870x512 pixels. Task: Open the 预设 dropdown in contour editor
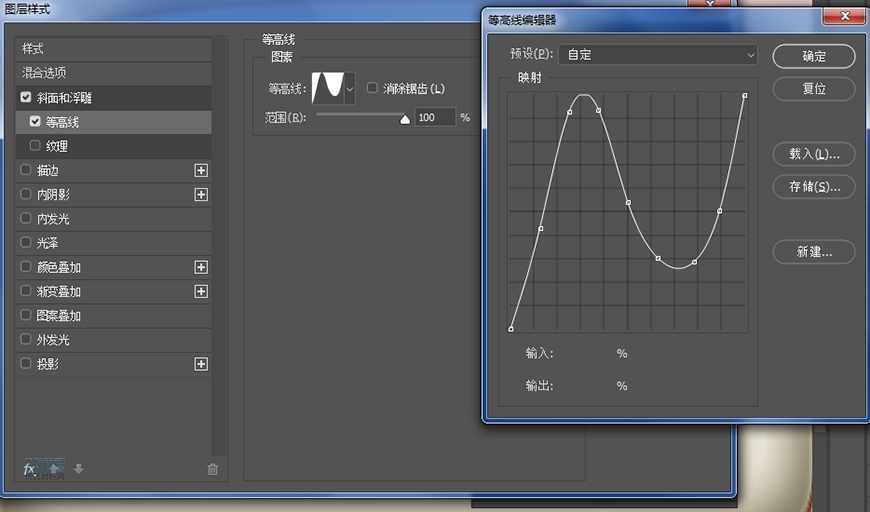point(657,55)
